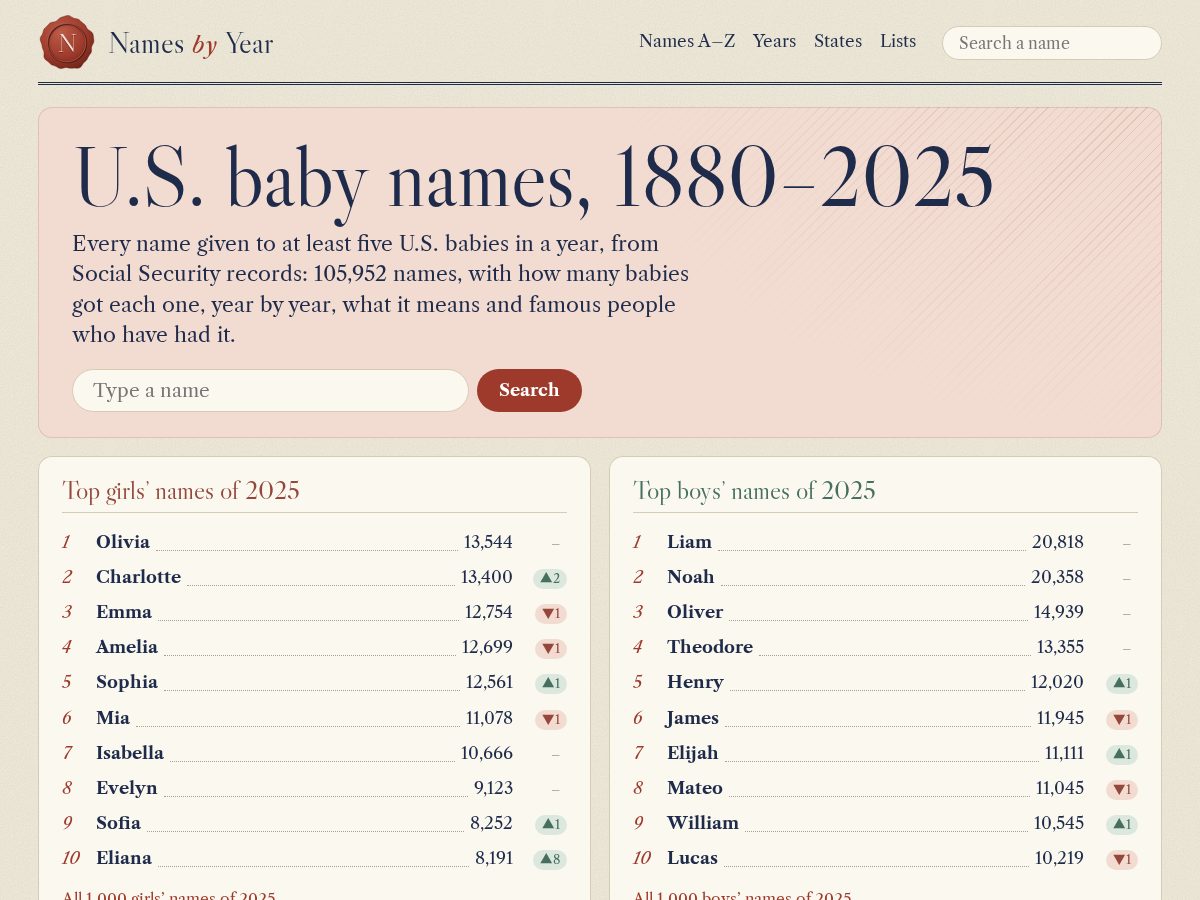Click Mia's down 1 rank badge

coord(551,719)
